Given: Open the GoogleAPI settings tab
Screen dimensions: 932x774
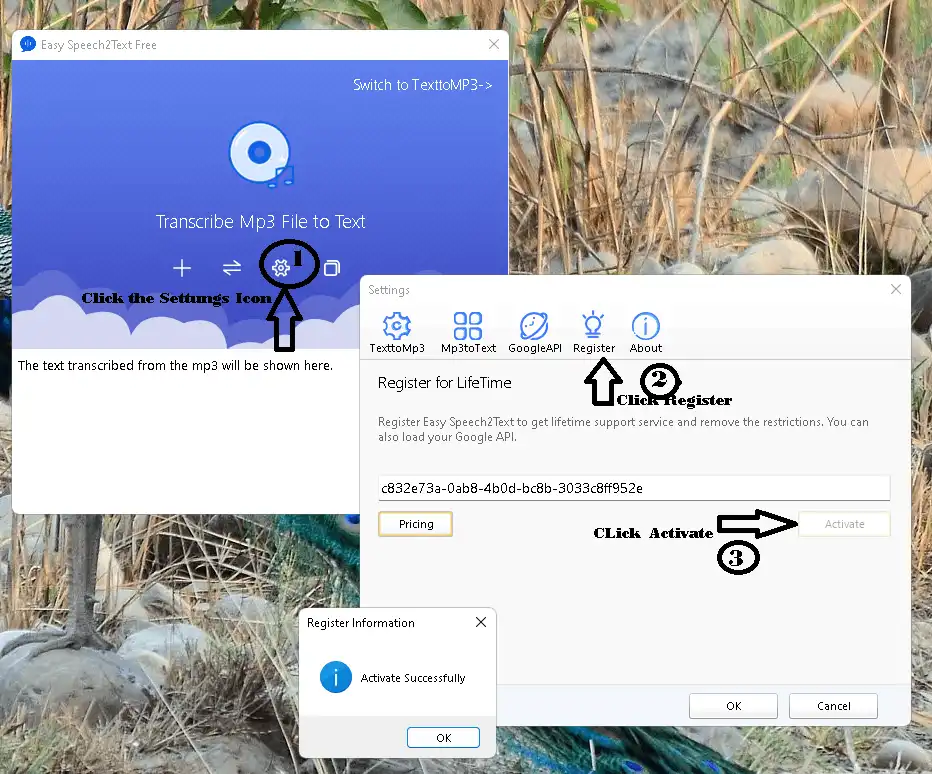Looking at the screenshot, I should pyautogui.click(x=535, y=333).
